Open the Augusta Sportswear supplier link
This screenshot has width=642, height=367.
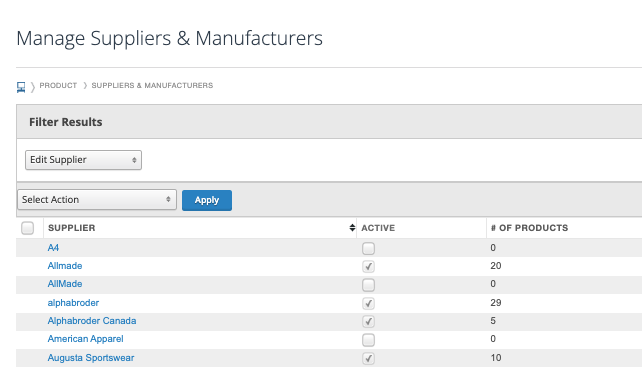point(91,358)
